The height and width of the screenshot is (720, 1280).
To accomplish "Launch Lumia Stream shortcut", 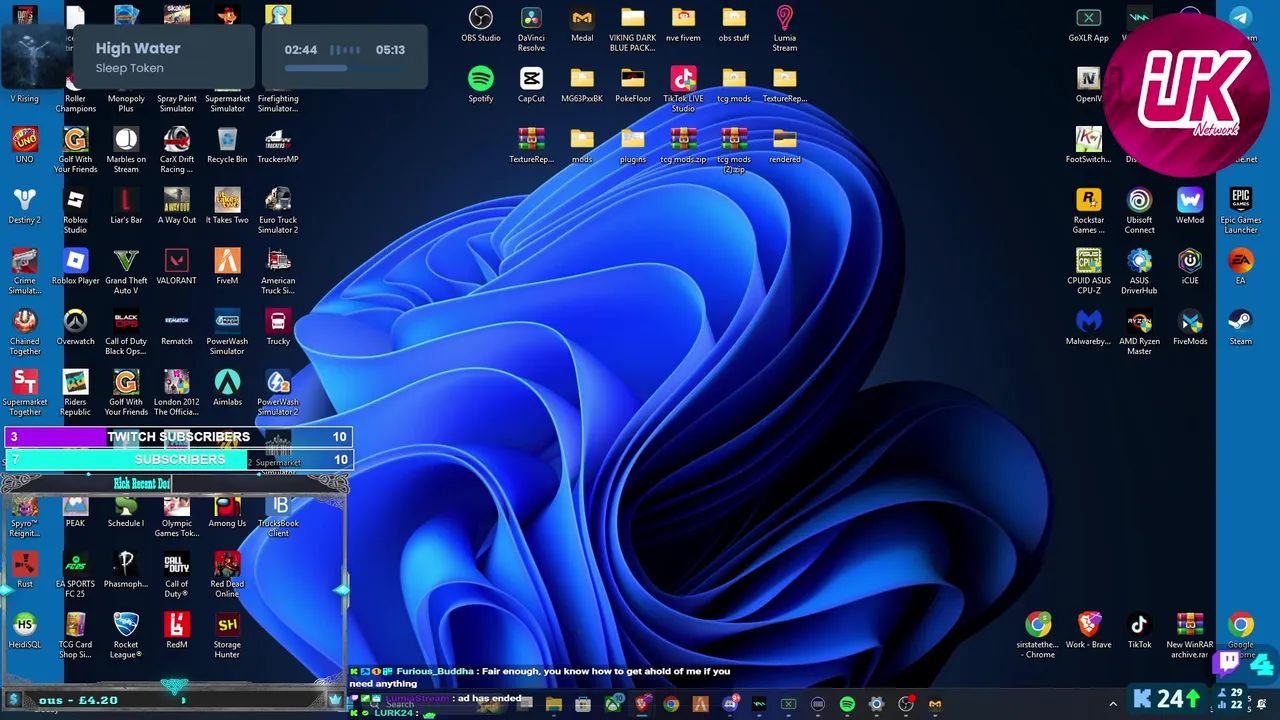I will click(x=785, y=28).
